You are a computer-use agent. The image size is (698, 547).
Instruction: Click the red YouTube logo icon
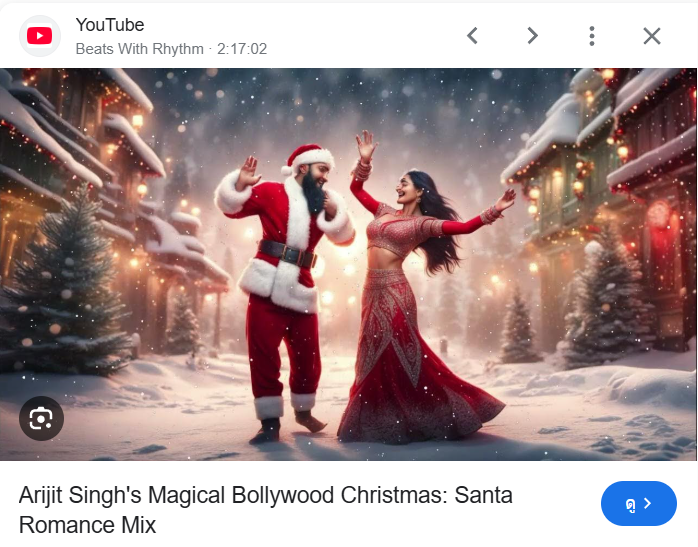(40, 36)
